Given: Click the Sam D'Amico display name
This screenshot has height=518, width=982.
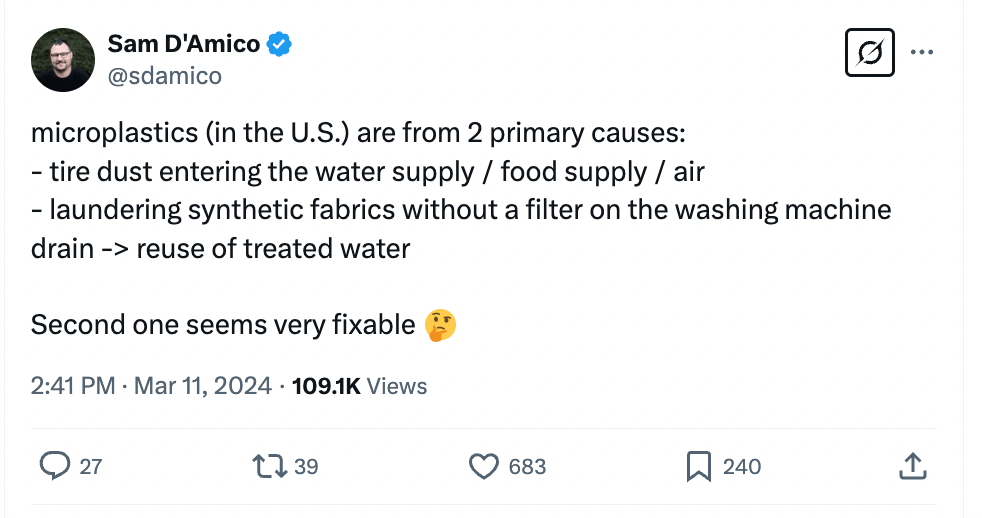Looking at the screenshot, I should (x=183, y=44).
